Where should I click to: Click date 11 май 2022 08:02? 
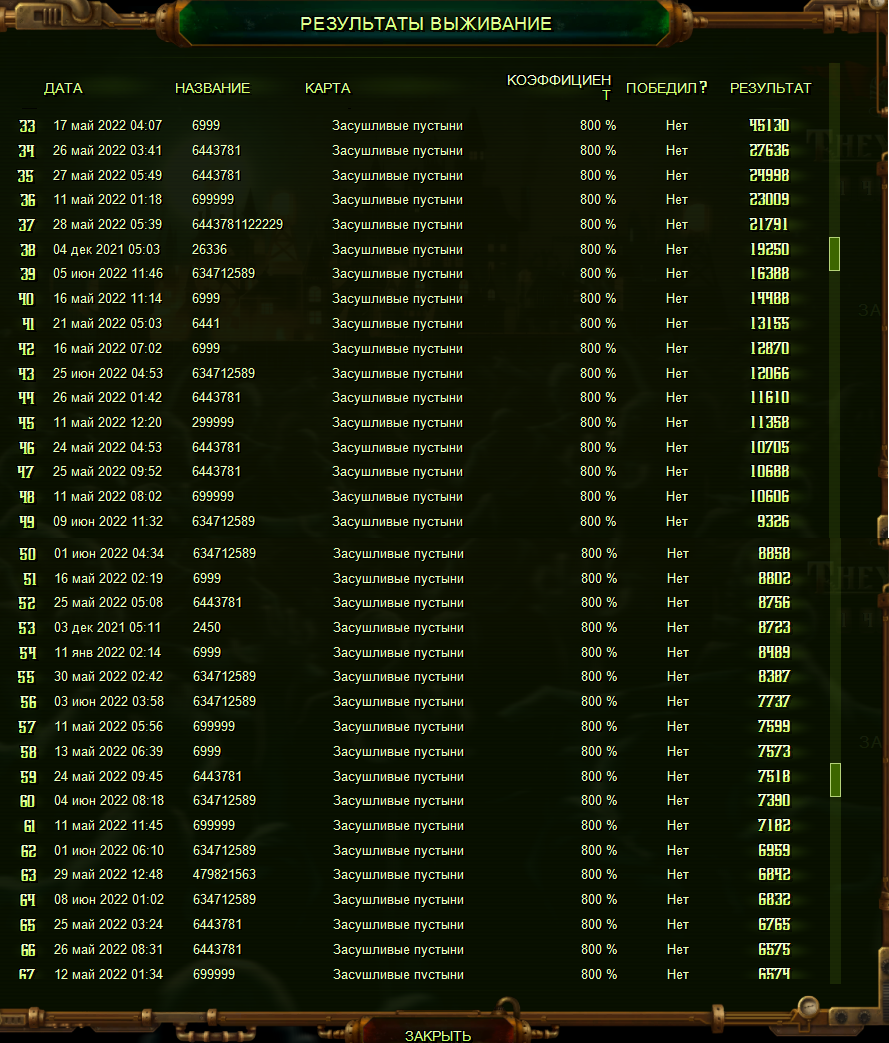click(107, 496)
